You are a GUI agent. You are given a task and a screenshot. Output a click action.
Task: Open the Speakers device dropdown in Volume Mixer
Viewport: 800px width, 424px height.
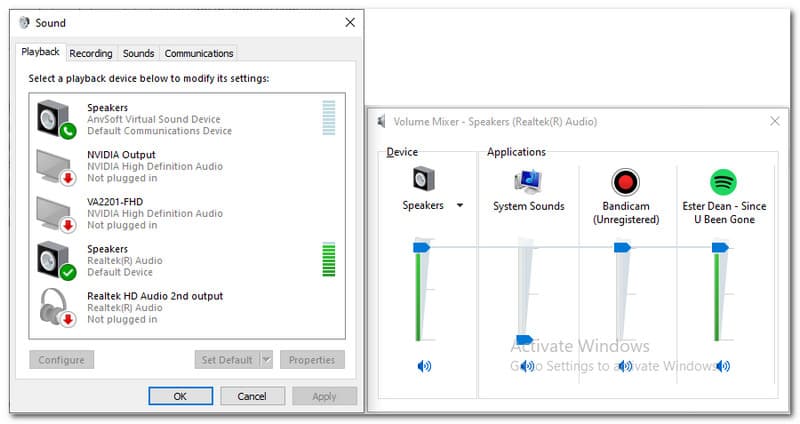pyautogui.click(x=460, y=206)
